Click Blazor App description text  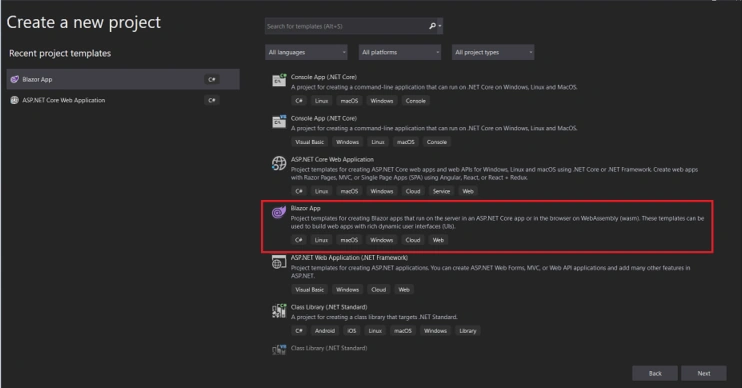click(497, 222)
